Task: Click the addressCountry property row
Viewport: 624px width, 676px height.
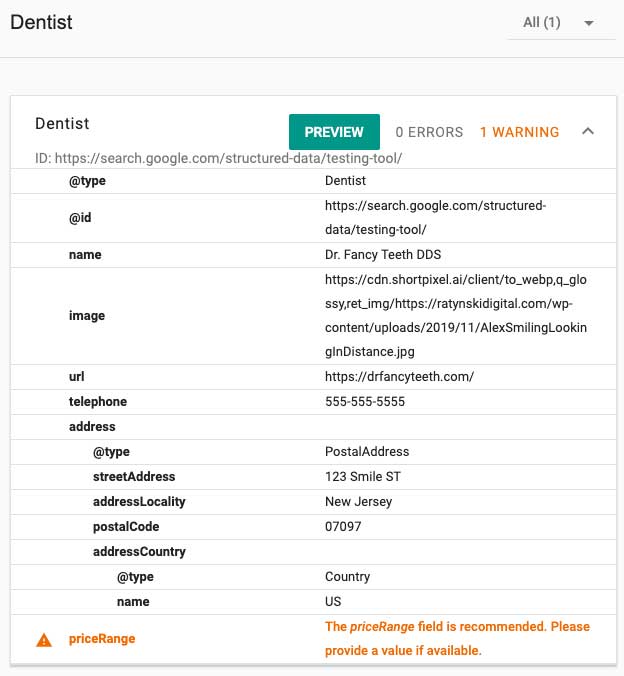Action: 139,551
